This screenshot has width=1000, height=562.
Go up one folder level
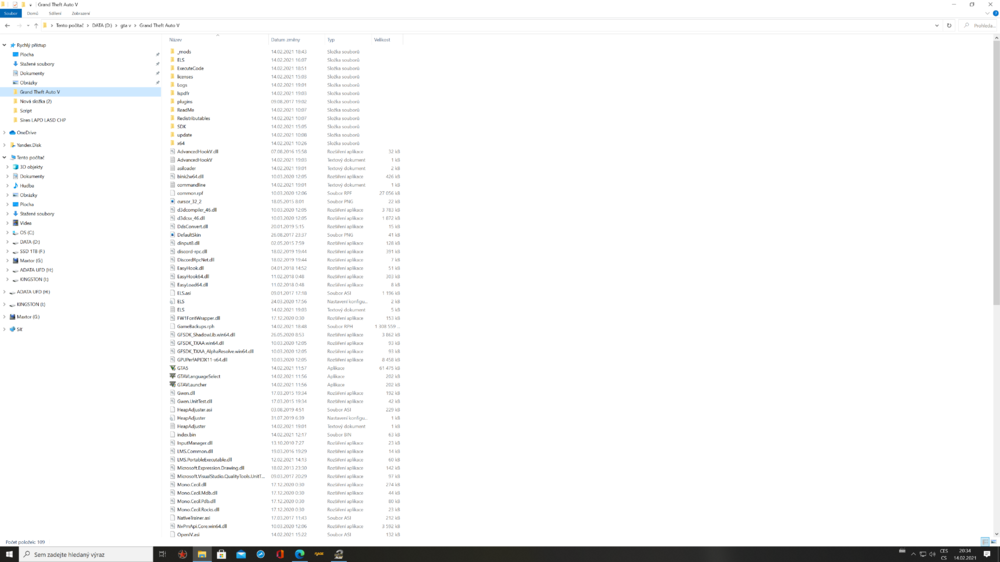point(36,26)
